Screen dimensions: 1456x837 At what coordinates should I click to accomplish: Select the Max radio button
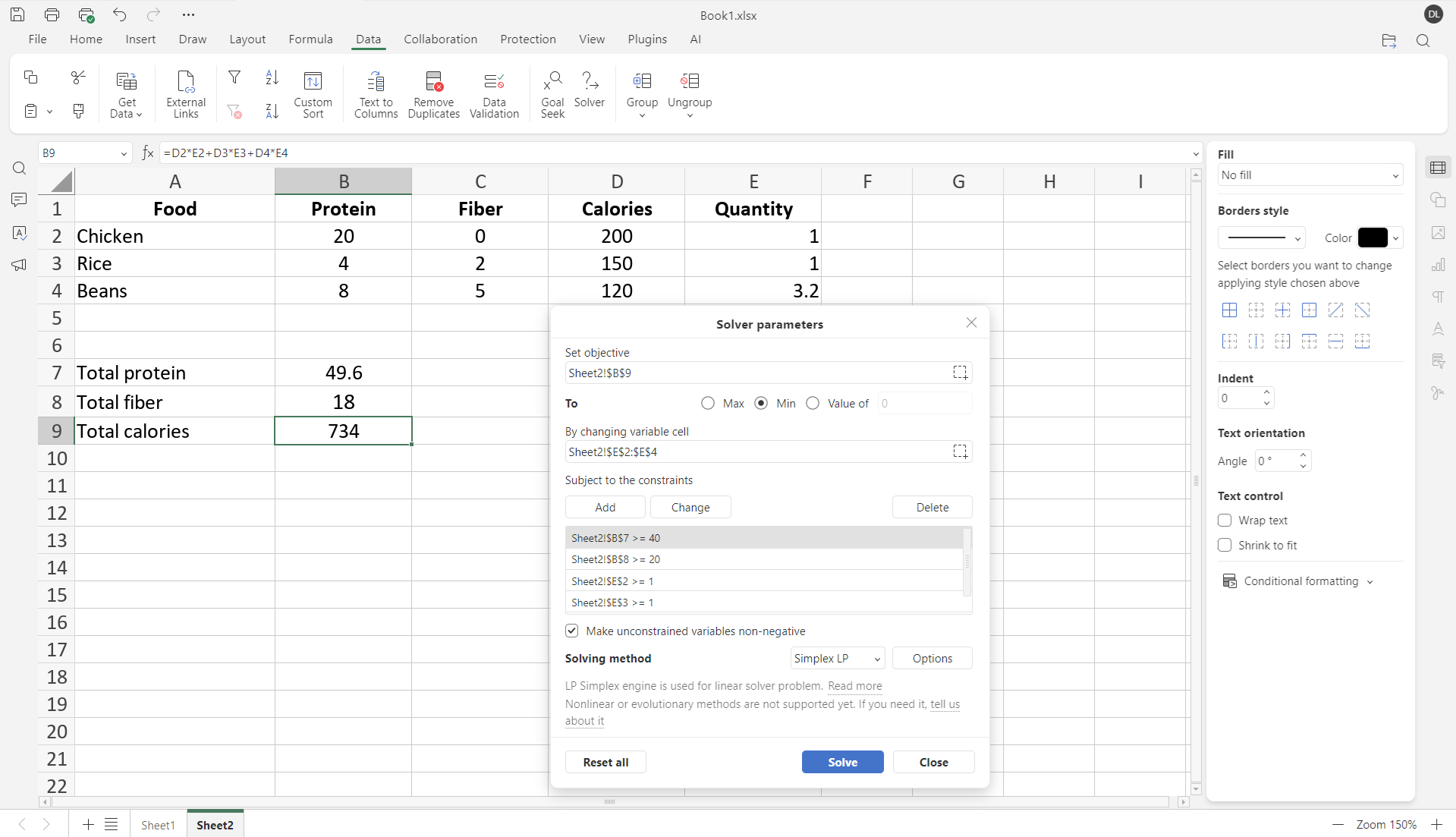[x=708, y=404]
